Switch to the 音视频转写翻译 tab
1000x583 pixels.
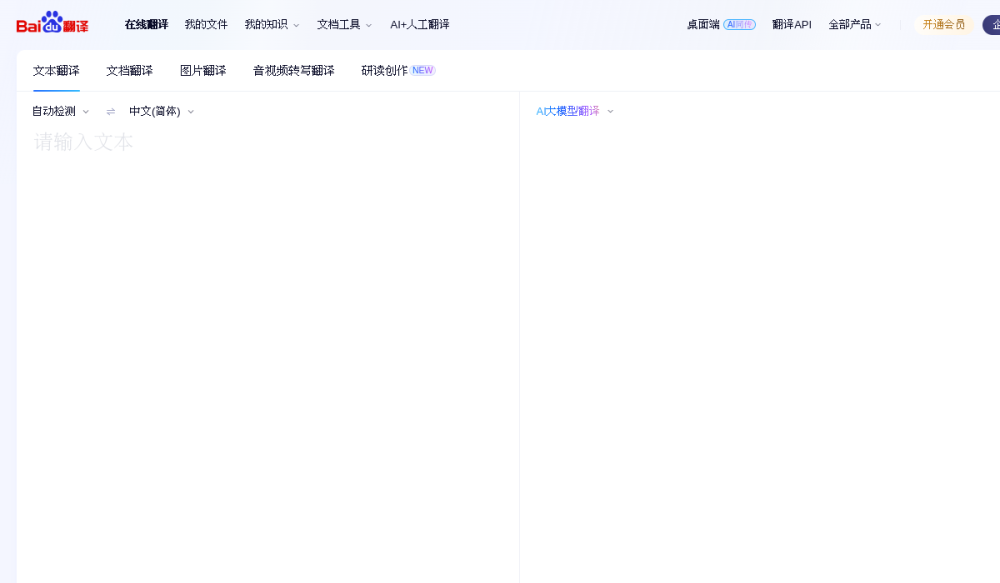[293, 70]
